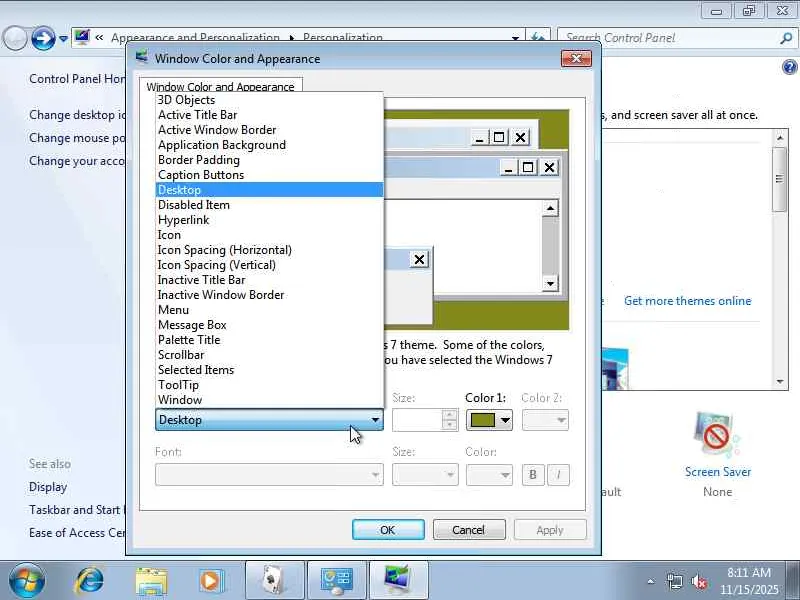Select Palette Title entry
Viewport: 800px width, 600px height.
pos(269,340)
